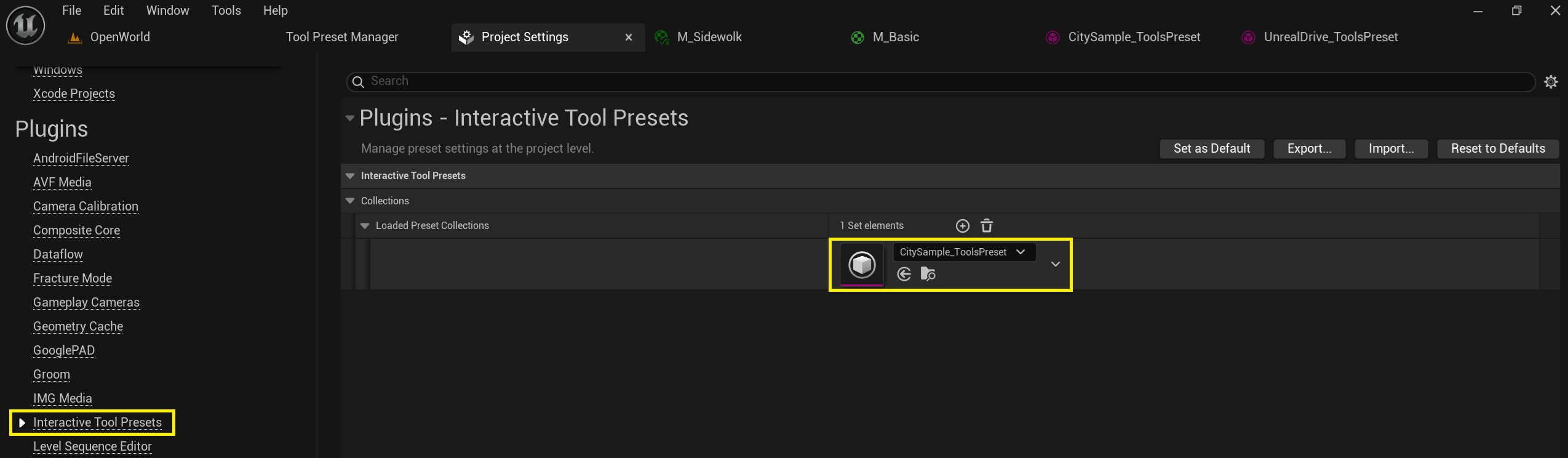This screenshot has width=1568, height=458.
Task: Click the Export... button
Action: (1309, 148)
